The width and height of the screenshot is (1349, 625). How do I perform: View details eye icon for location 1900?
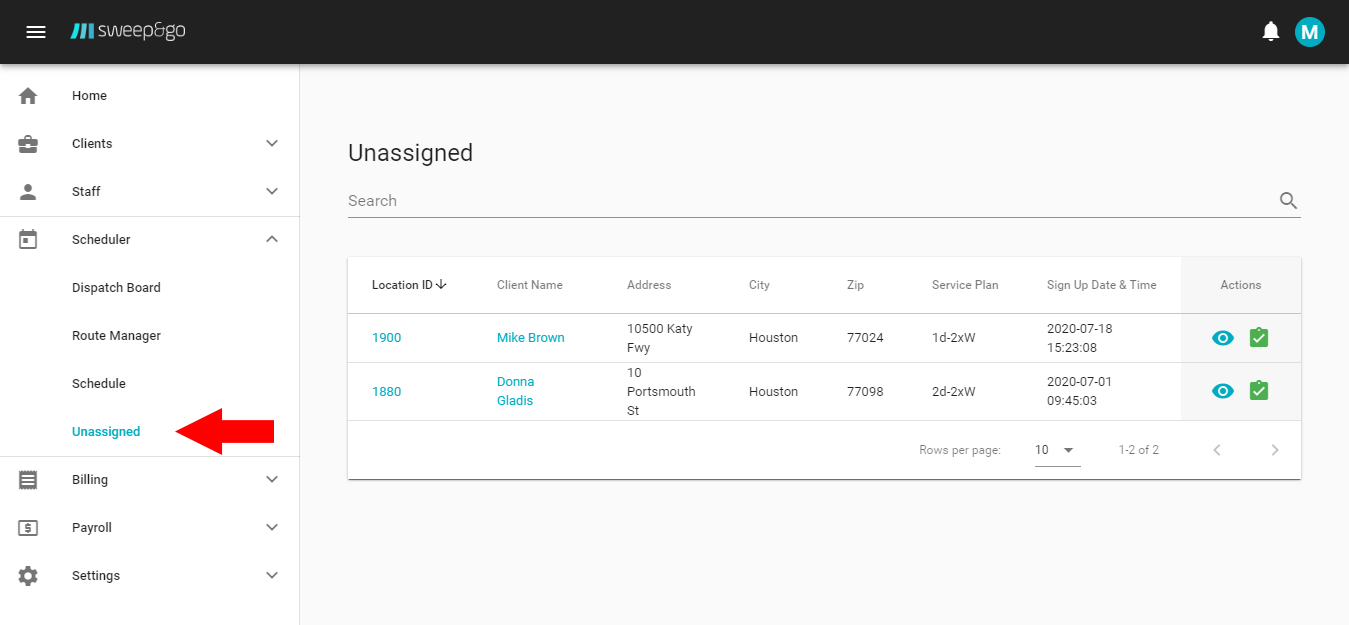[1222, 338]
